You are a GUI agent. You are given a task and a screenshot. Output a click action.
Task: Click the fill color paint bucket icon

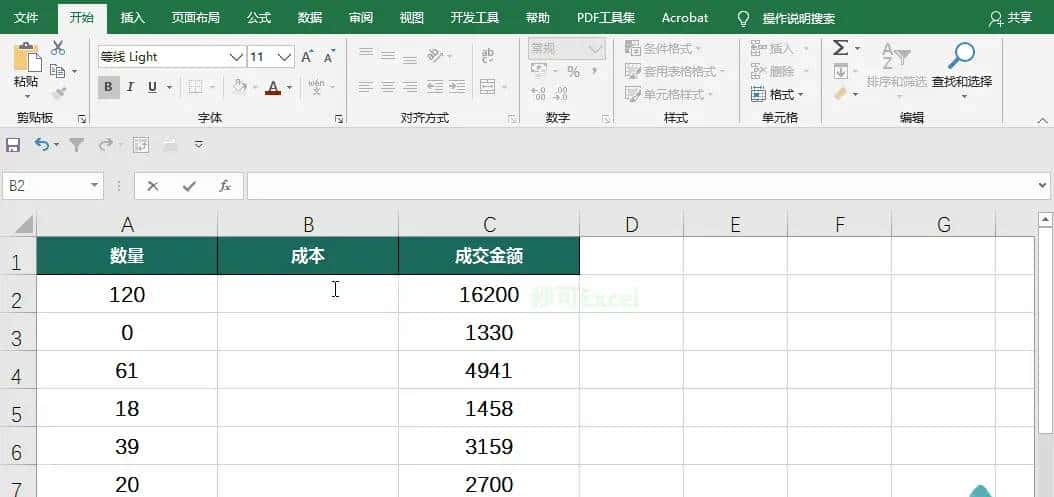click(239, 87)
